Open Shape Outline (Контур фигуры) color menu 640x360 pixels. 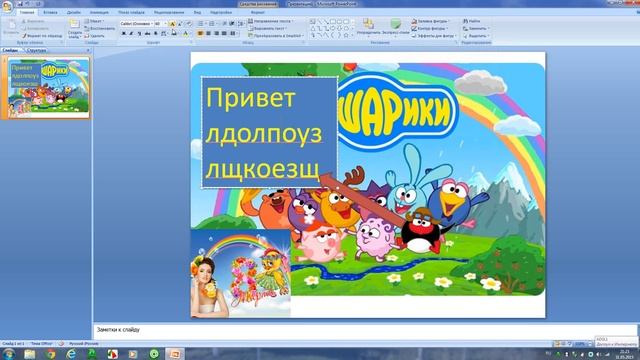point(429,29)
